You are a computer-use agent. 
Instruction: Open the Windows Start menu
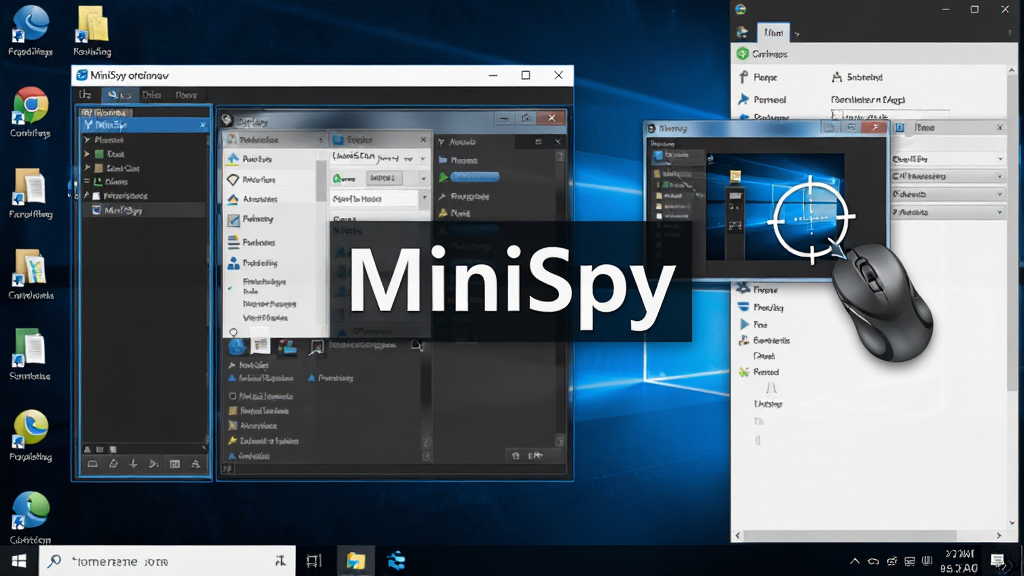[x=19, y=561]
